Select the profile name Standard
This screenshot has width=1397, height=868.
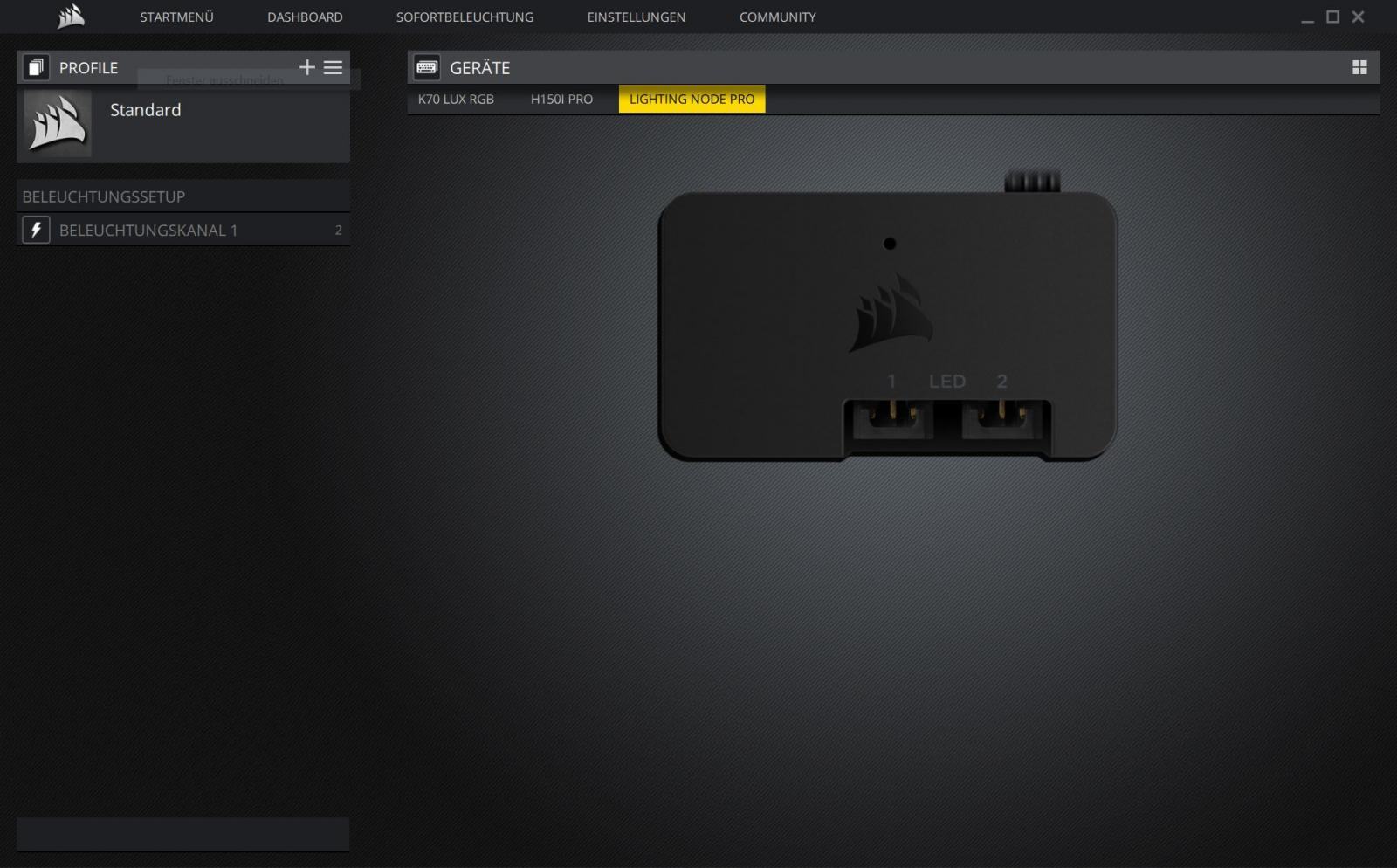(146, 110)
